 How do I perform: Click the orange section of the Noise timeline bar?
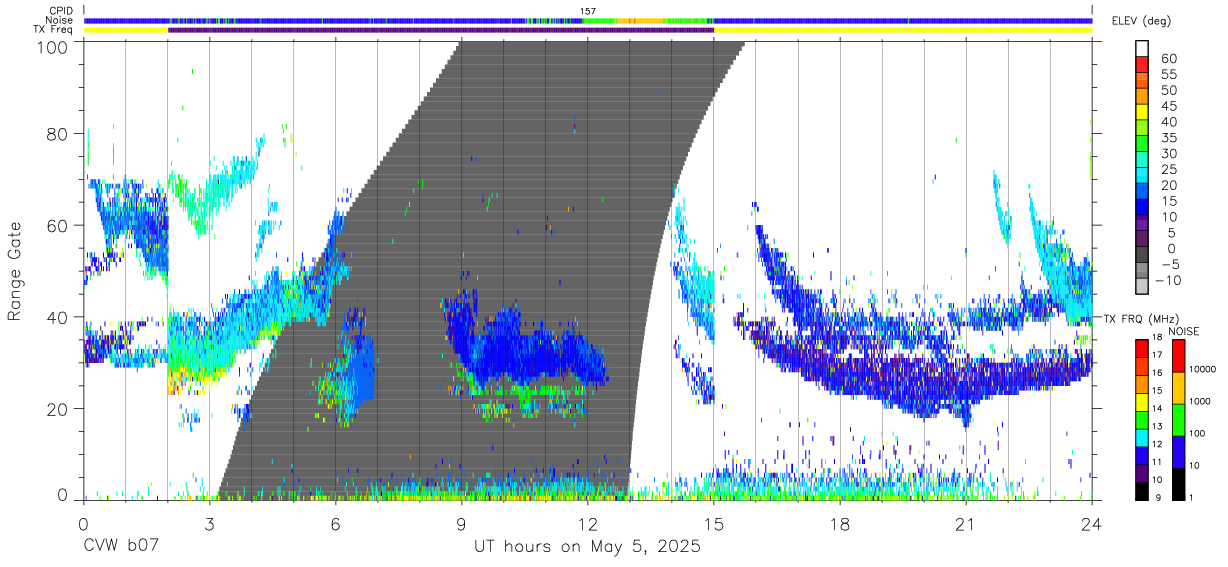pyautogui.click(x=638, y=20)
